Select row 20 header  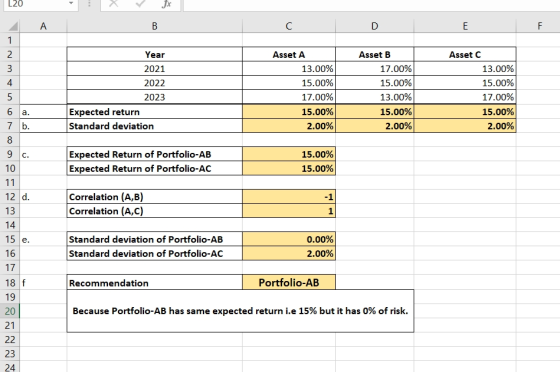(x=10, y=311)
